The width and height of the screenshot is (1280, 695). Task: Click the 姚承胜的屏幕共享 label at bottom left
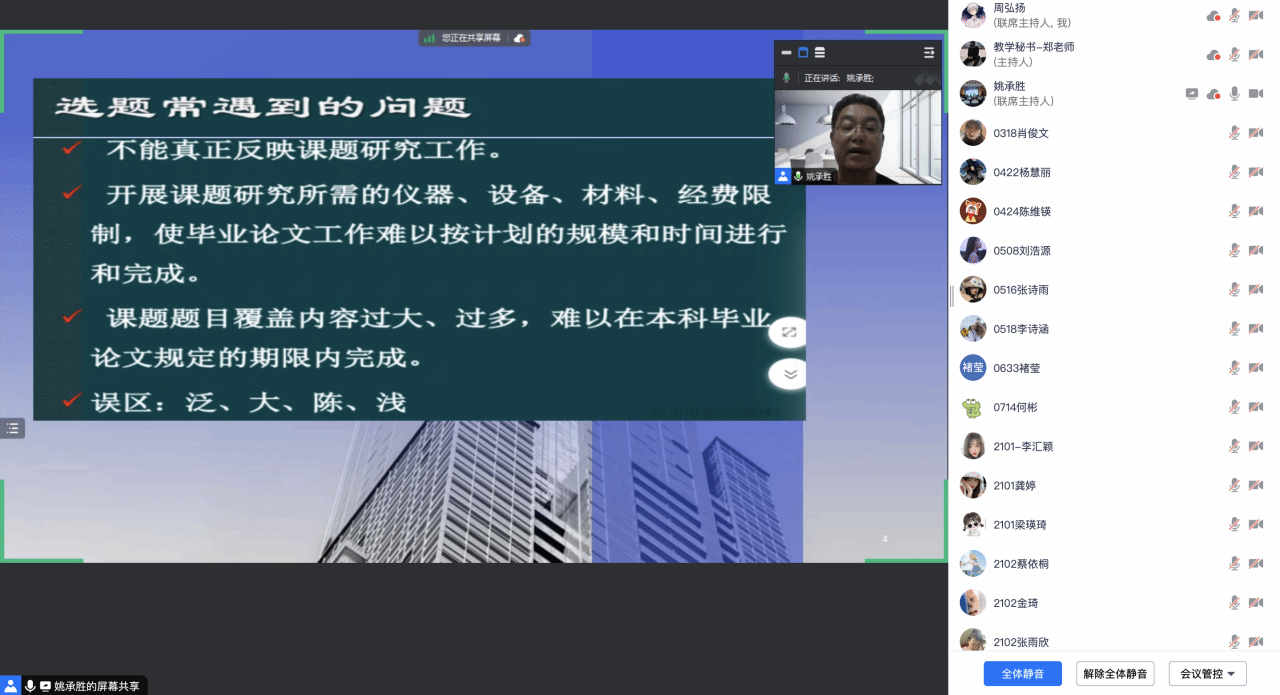(99, 686)
